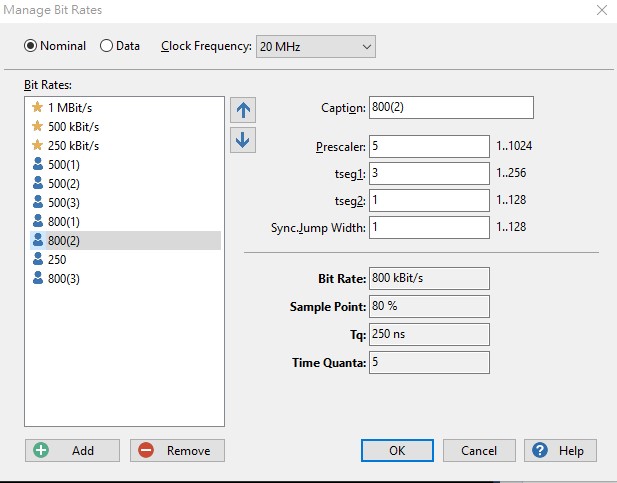617x483 pixels.
Task: Click user icon beside 250 entry
Action: (38, 259)
